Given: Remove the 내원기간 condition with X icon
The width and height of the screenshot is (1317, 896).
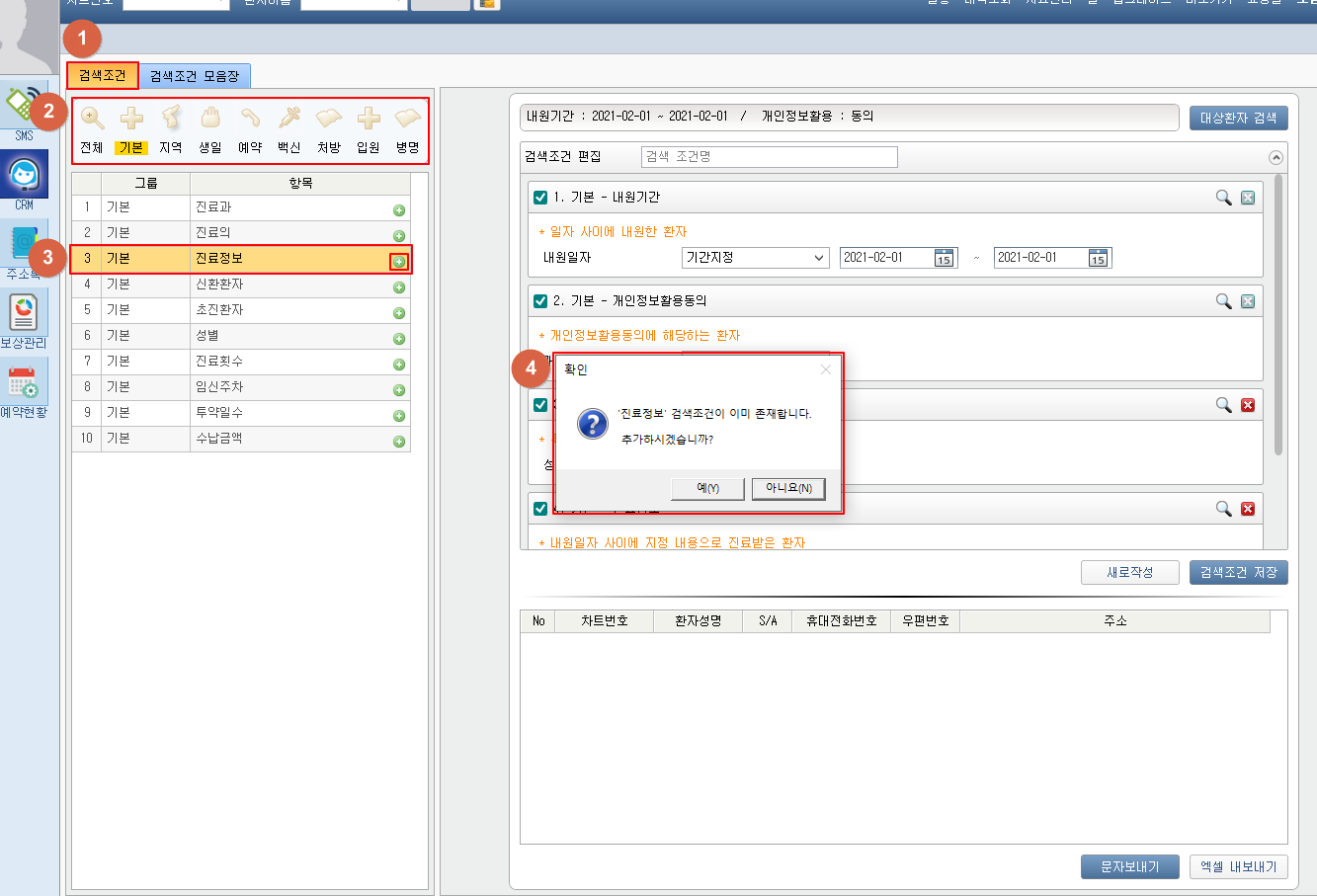Looking at the screenshot, I should (x=1248, y=198).
